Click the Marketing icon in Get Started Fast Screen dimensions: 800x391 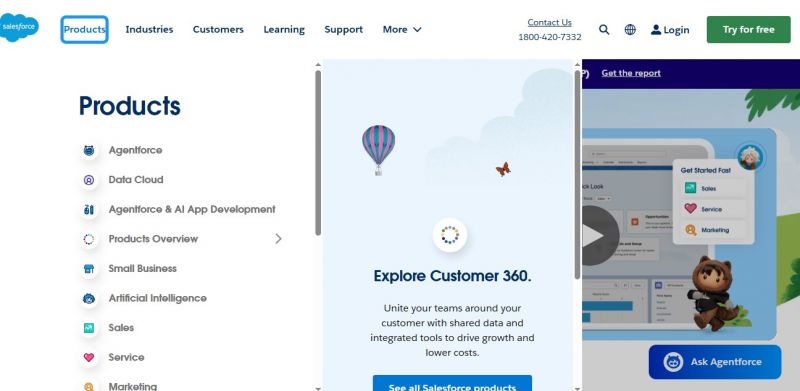tap(690, 230)
